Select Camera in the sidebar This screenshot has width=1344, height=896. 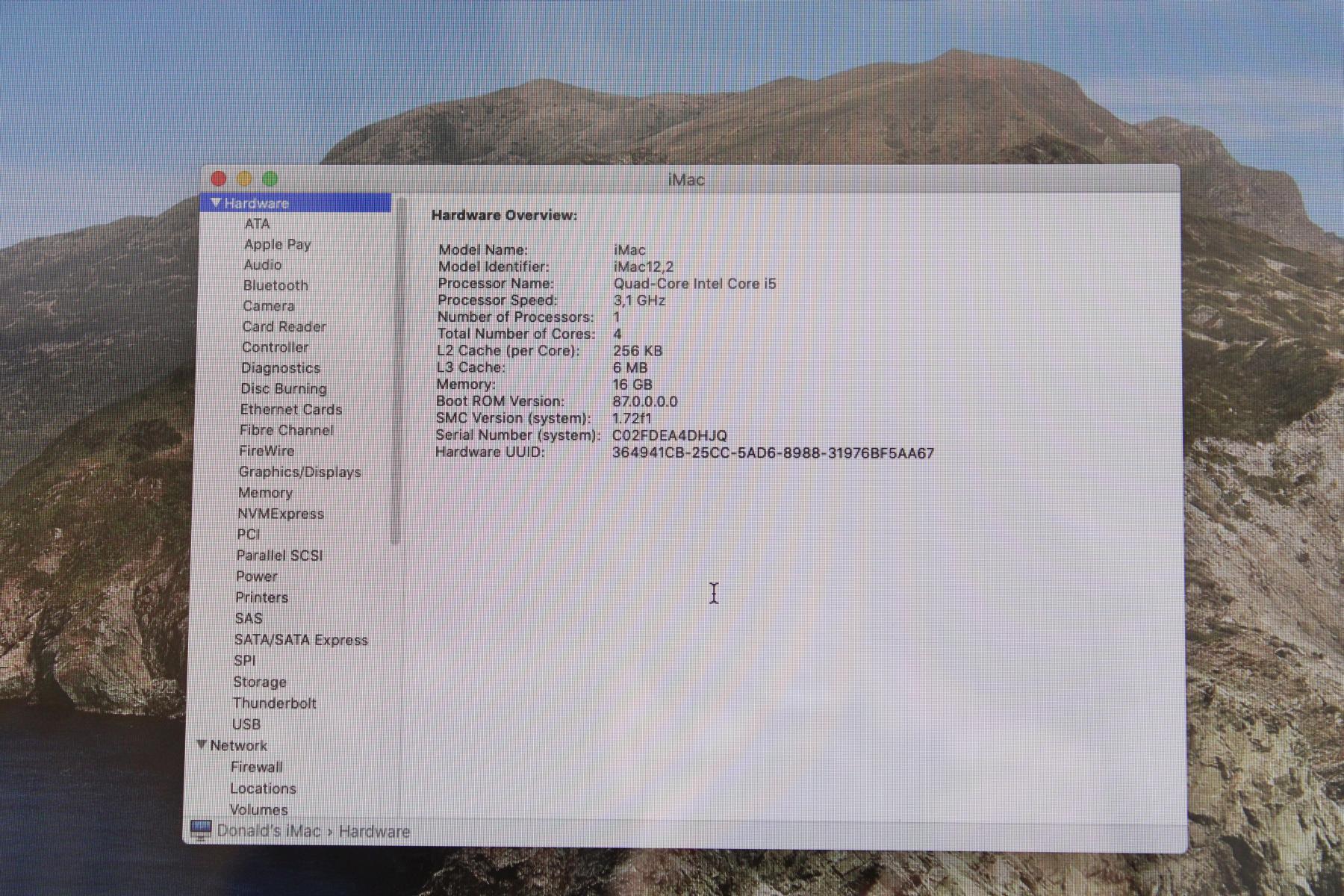(x=269, y=306)
